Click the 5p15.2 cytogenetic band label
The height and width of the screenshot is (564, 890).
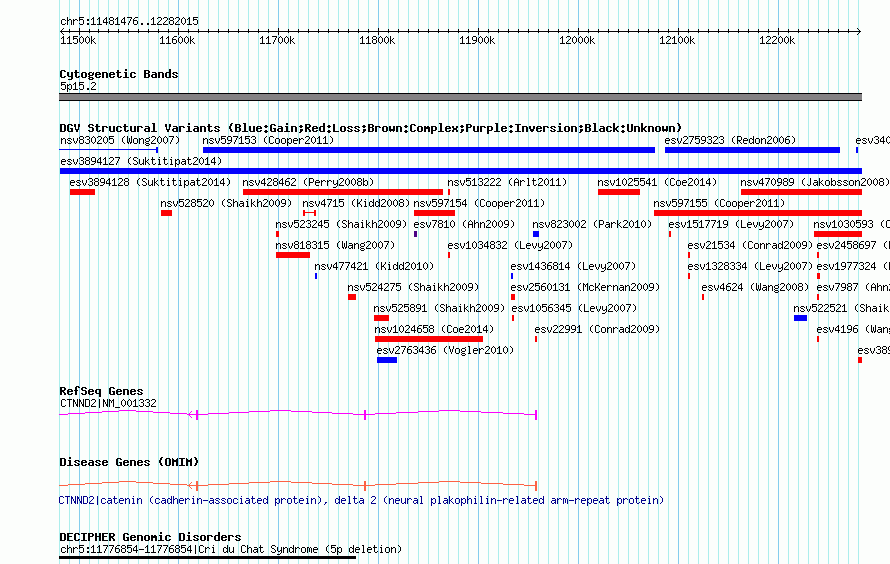(x=78, y=86)
